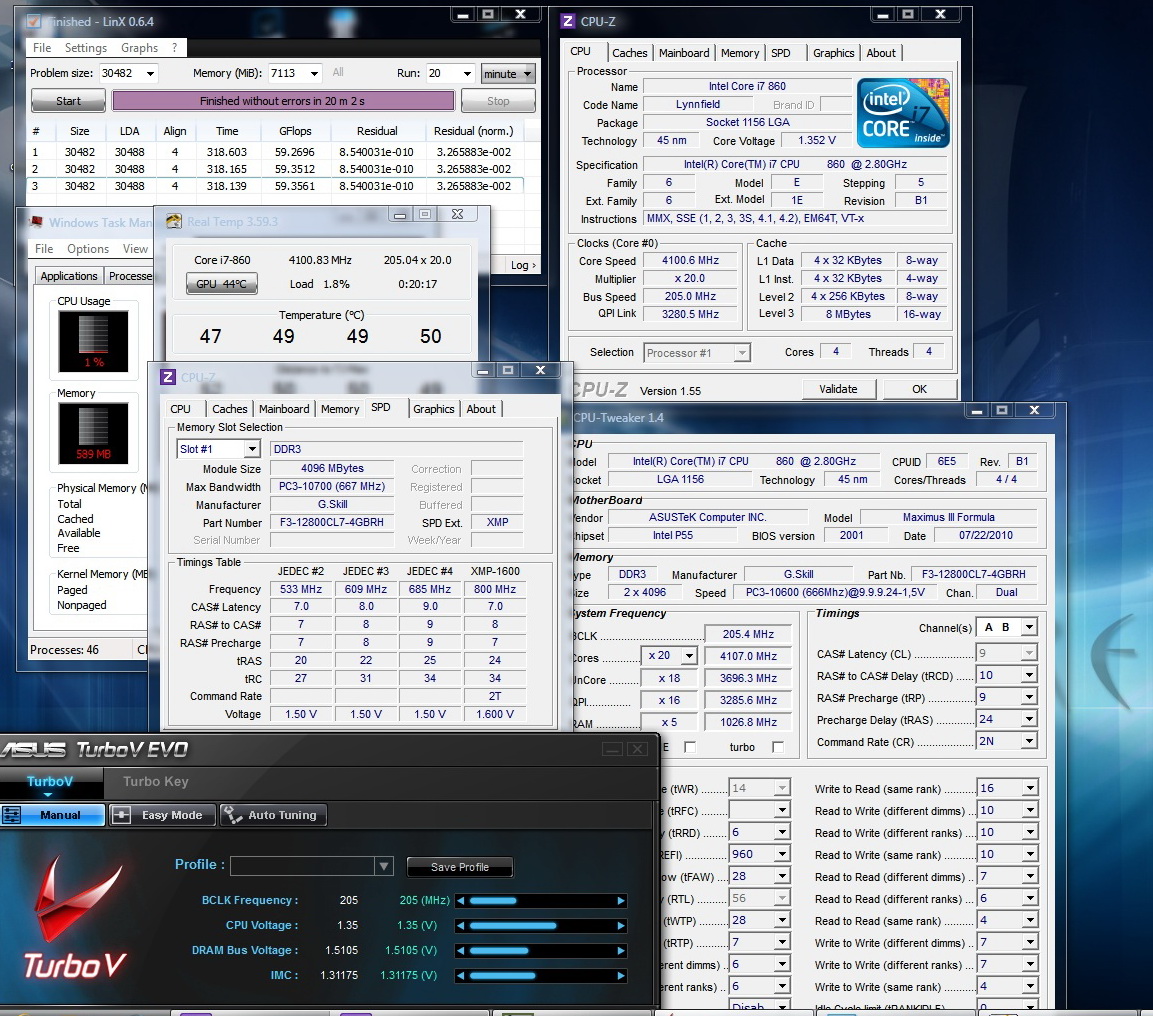This screenshot has height=1016, width=1153.
Task: Click the LinX title bar icon
Action: [x=33, y=21]
